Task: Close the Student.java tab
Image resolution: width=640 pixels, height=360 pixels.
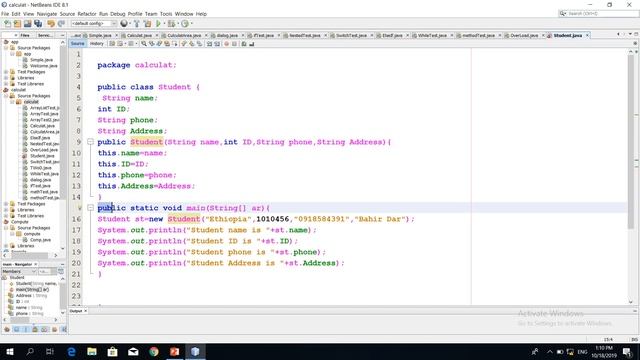Action: point(587,36)
